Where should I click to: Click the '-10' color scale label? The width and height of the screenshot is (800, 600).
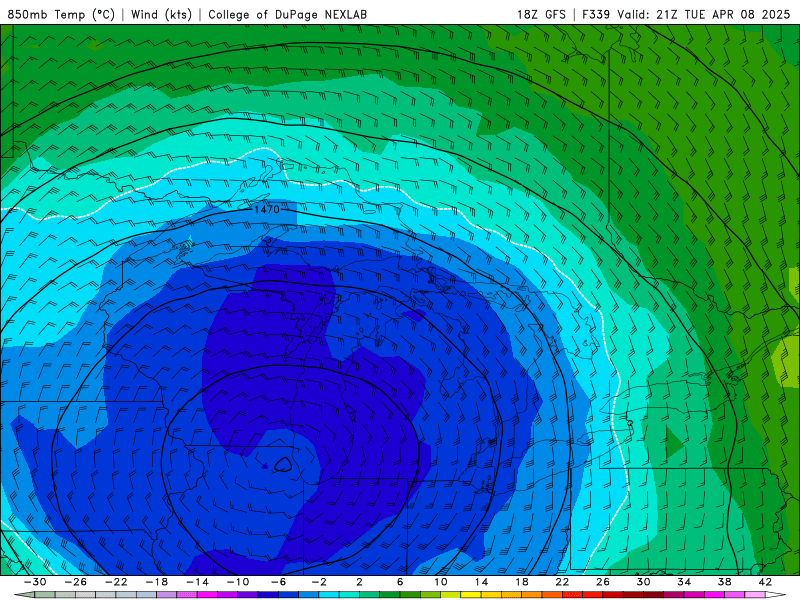click(x=238, y=582)
